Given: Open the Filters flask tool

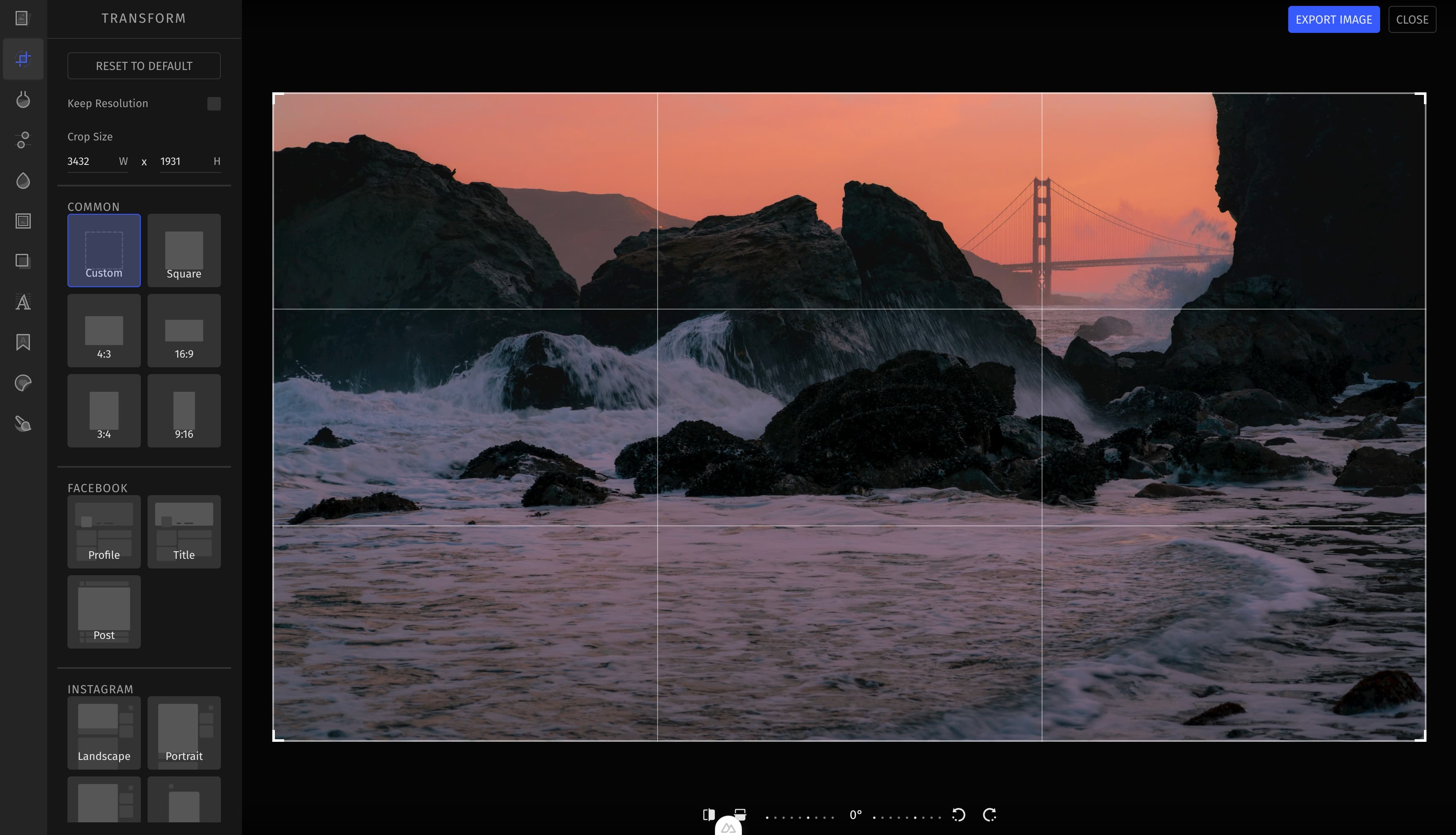Looking at the screenshot, I should [23, 99].
